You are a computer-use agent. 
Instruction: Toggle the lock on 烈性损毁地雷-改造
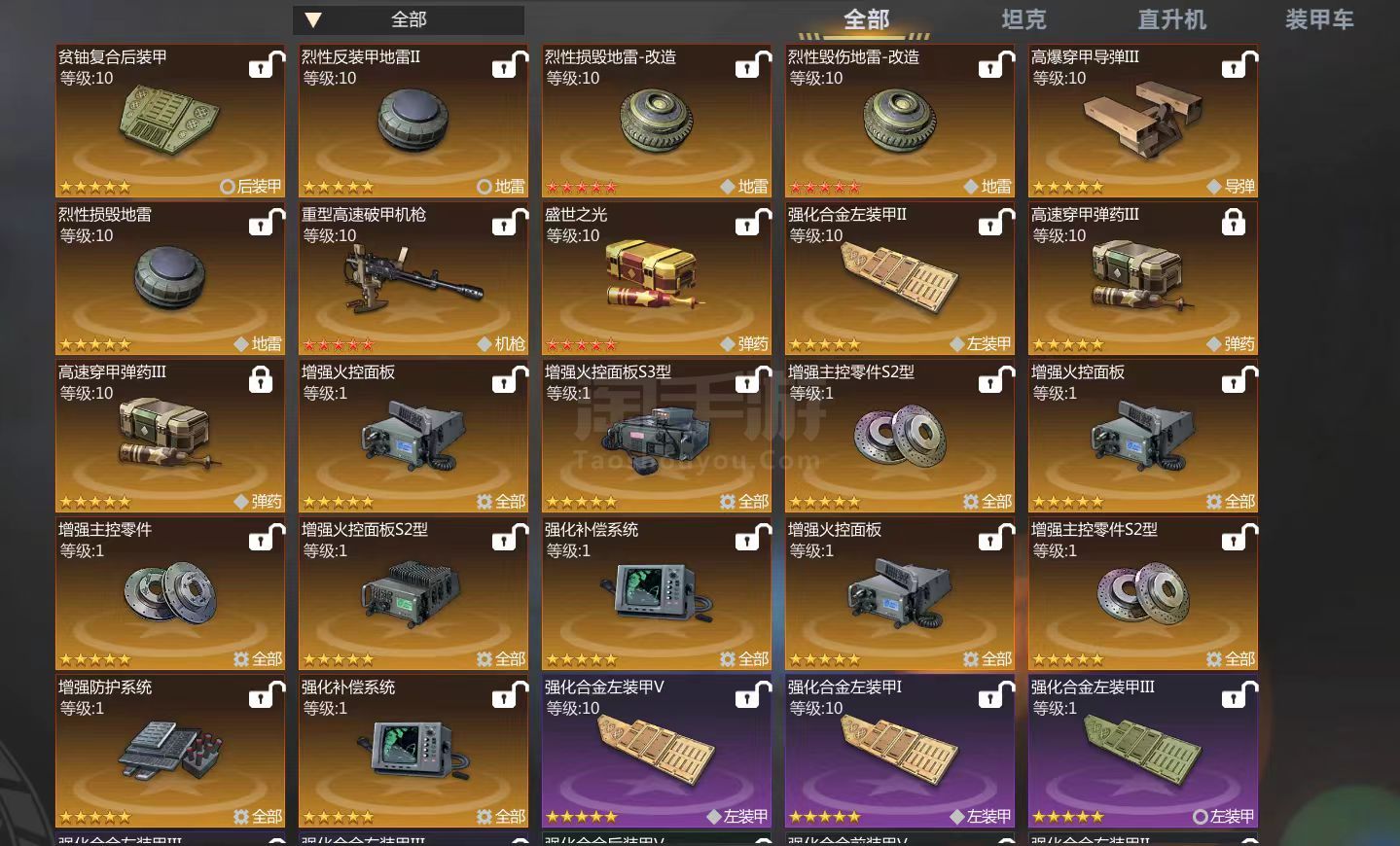point(753,65)
